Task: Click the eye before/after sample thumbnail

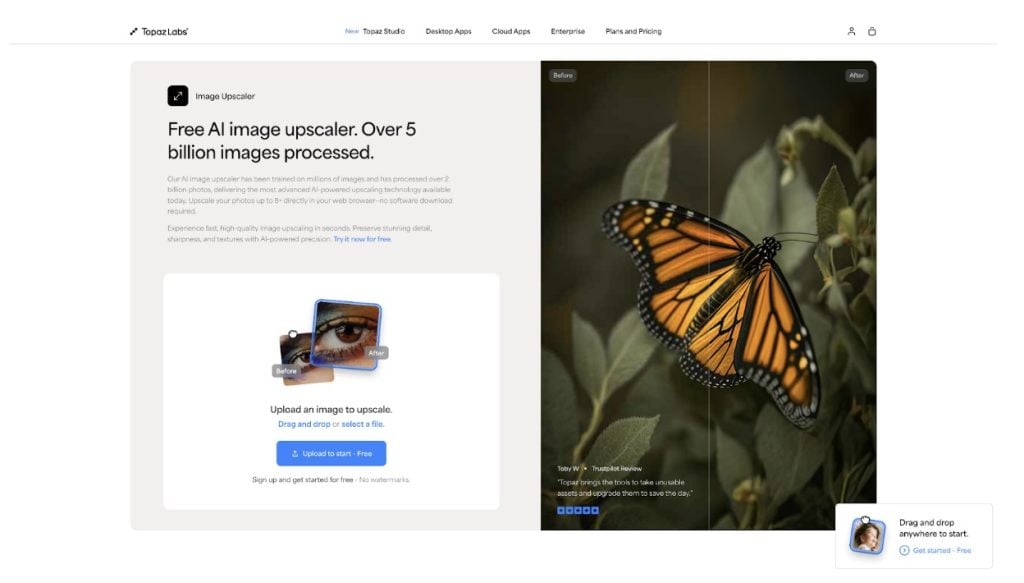Action: click(330, 342)
